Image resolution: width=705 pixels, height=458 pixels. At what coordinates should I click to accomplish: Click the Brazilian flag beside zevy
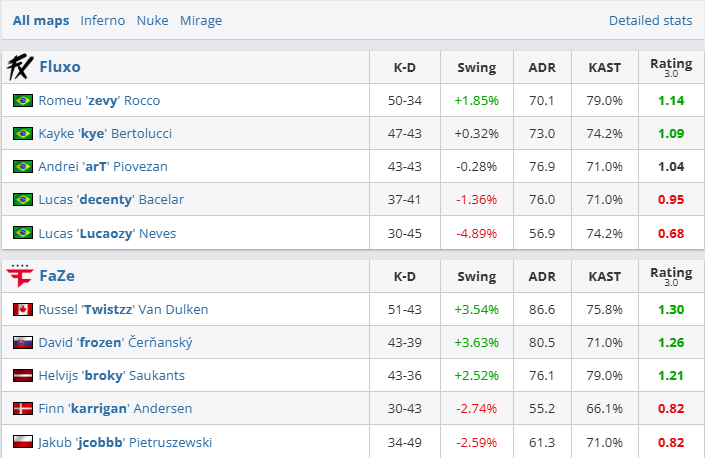tap(23, 100)
